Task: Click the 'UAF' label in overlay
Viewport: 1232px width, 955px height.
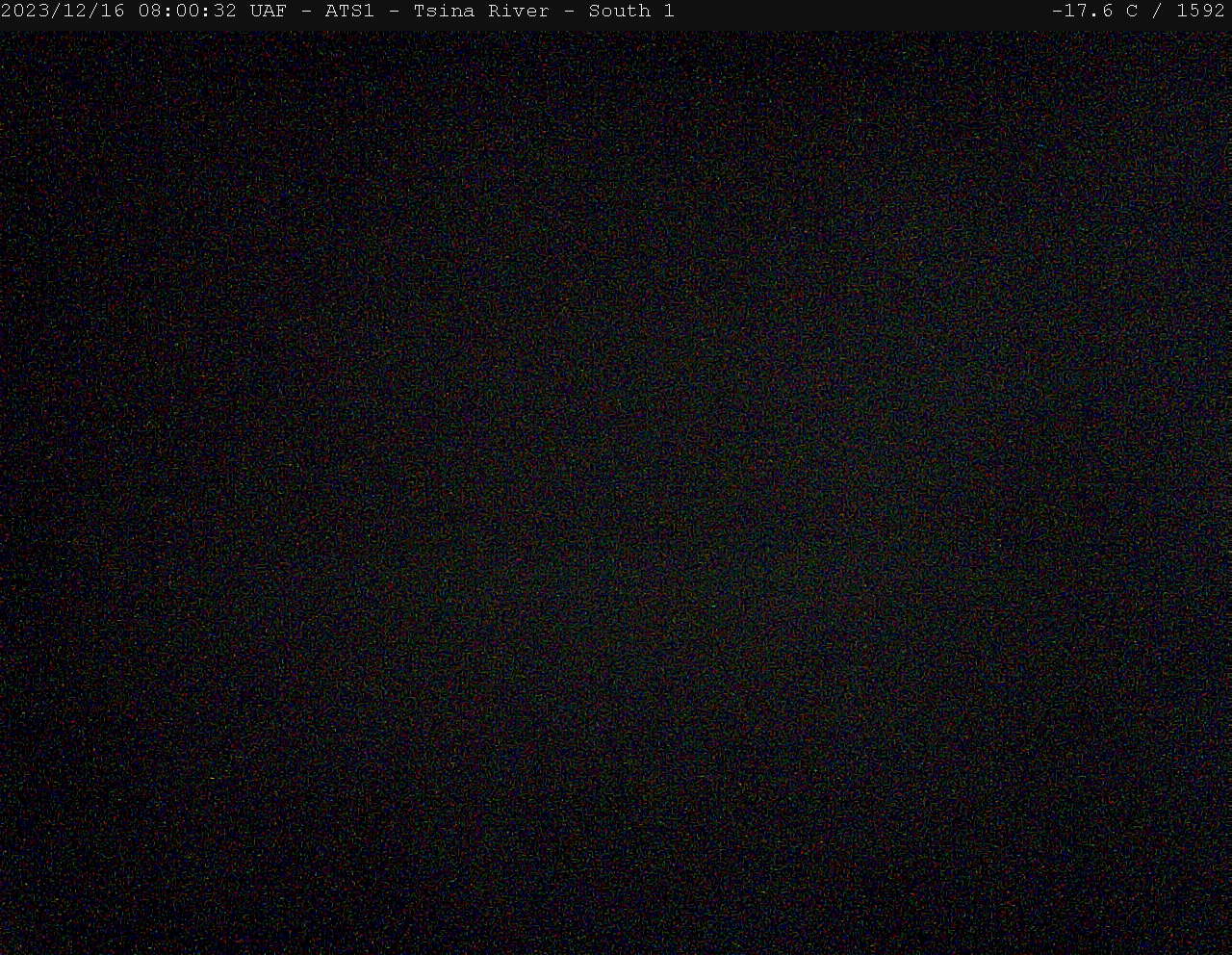Action: (x=269, y=12)
